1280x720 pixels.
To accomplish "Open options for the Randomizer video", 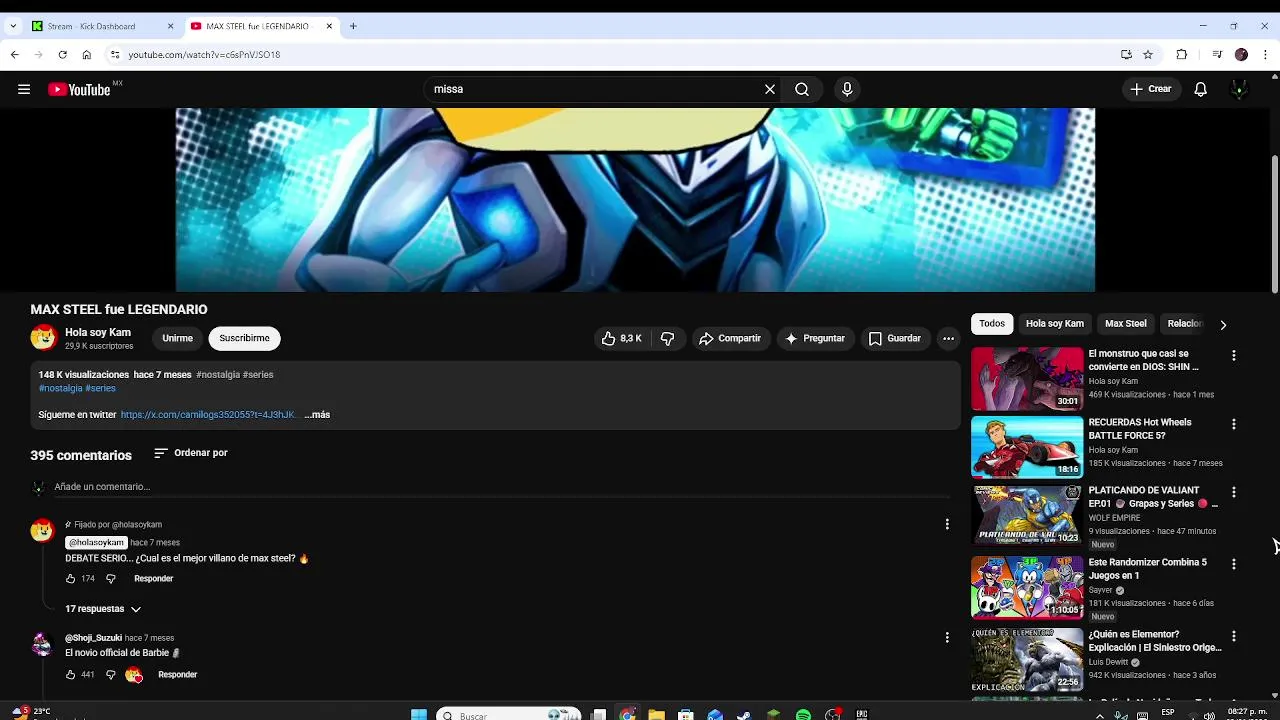I will coord(1233,564).
